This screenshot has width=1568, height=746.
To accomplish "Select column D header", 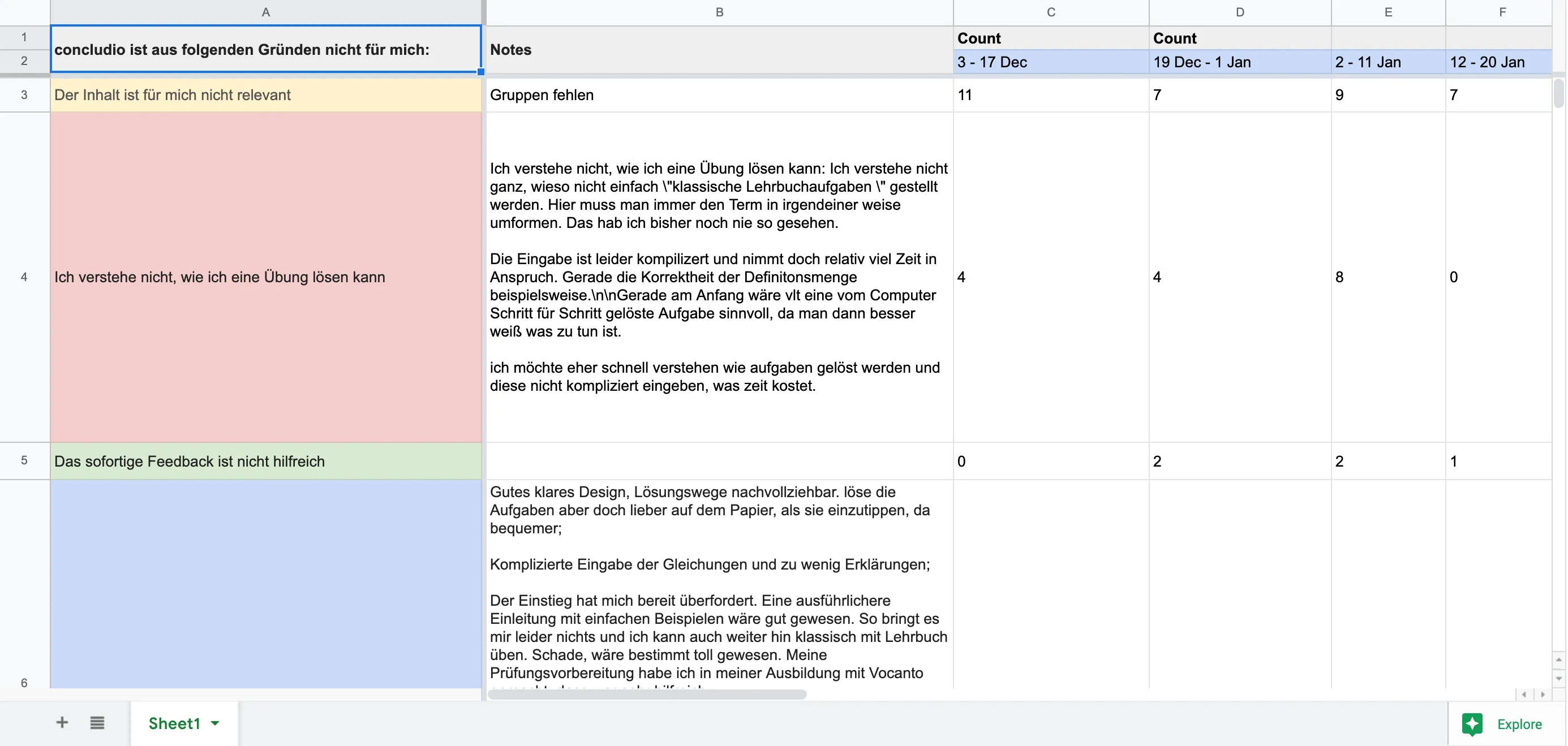I will tap(1239, 12).
